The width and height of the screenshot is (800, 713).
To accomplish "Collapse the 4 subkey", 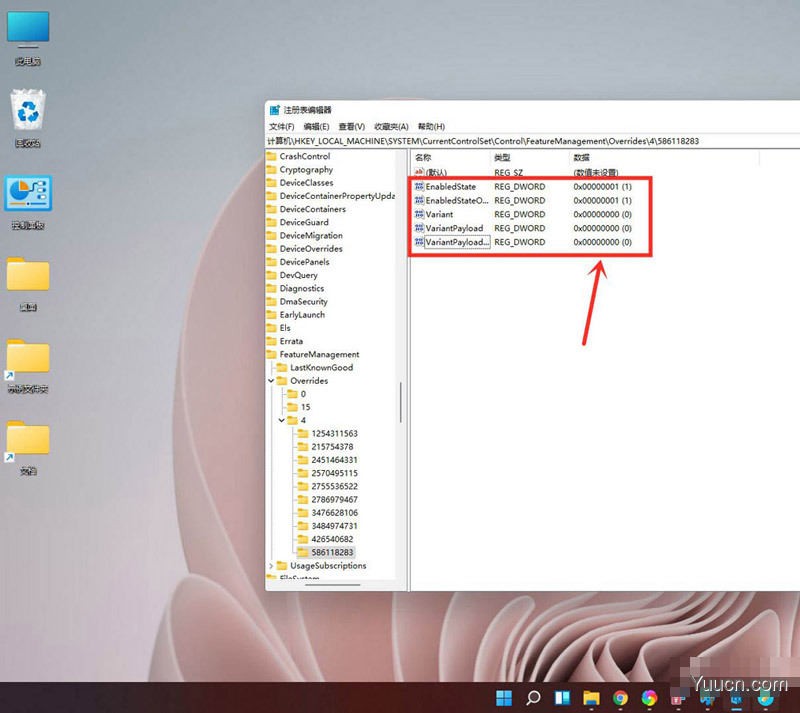I will click(x=282, y=421).
